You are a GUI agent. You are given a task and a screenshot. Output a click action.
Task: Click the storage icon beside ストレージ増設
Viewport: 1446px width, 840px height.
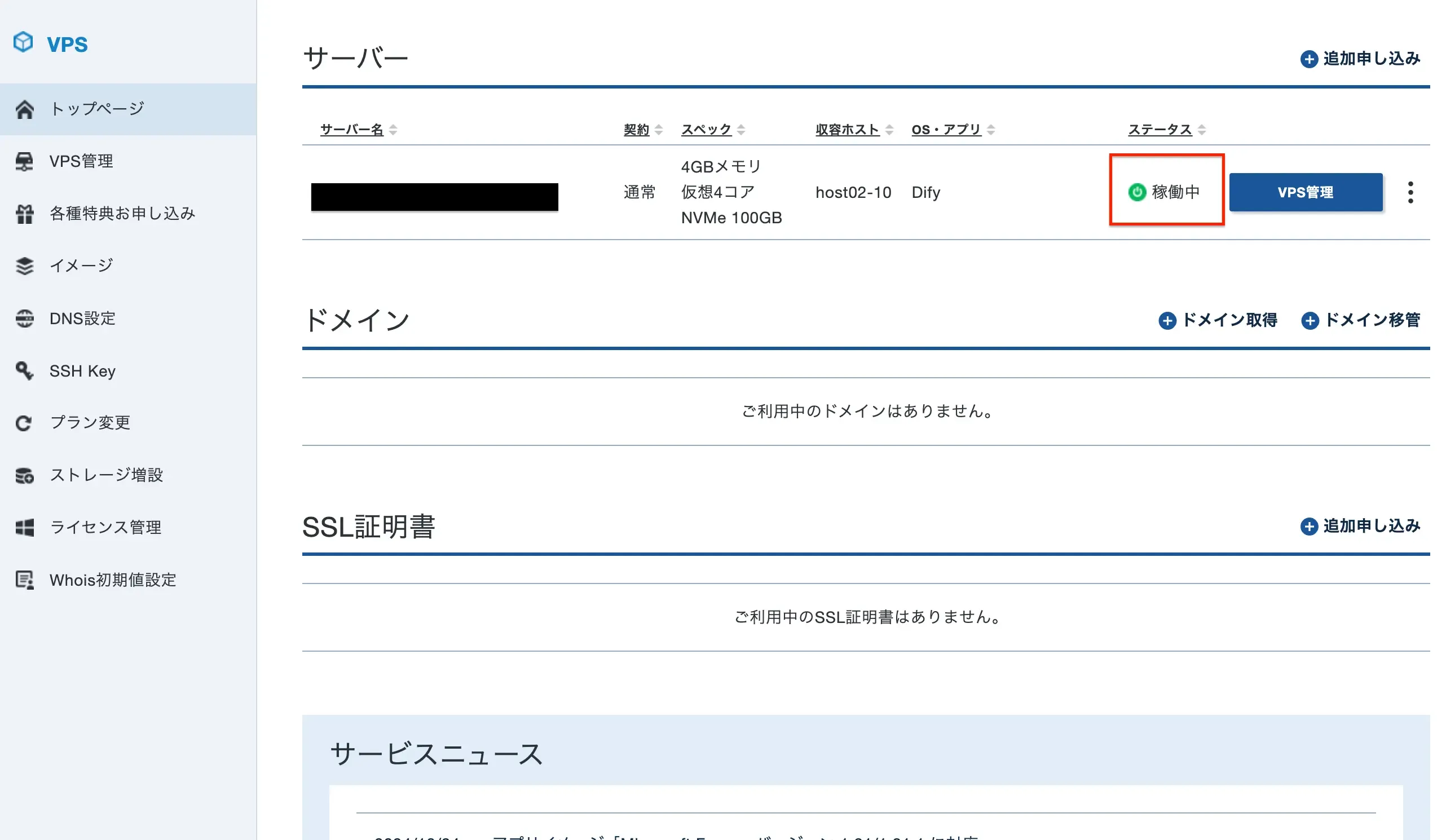tap(24, 476)
